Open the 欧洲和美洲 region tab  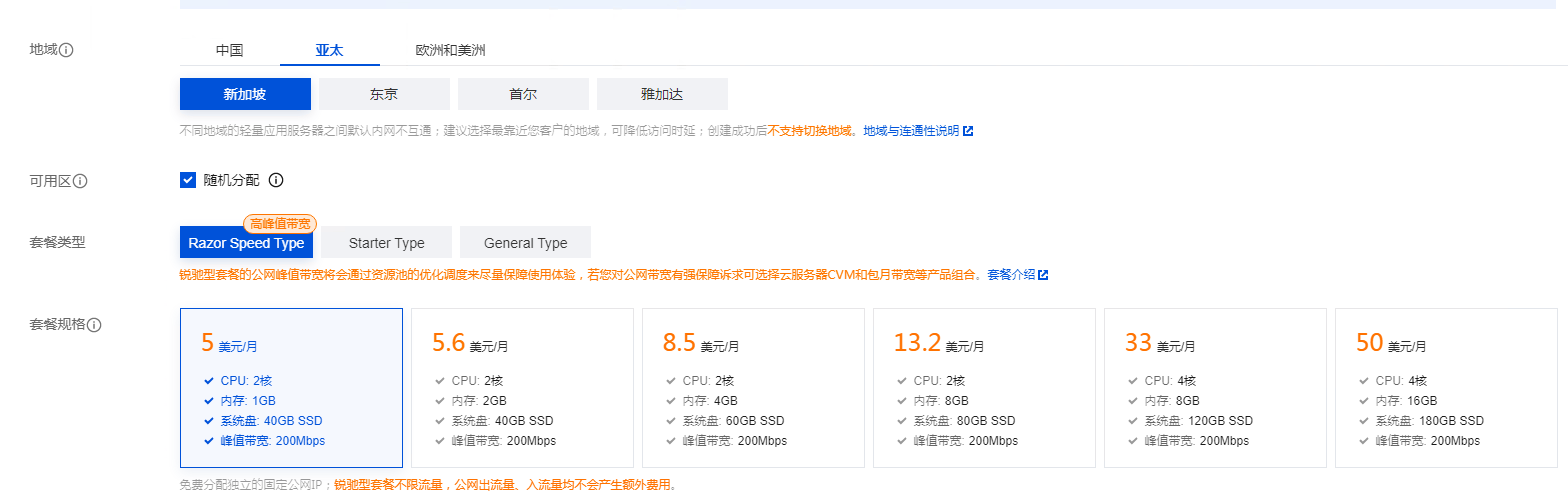(450, 50)
